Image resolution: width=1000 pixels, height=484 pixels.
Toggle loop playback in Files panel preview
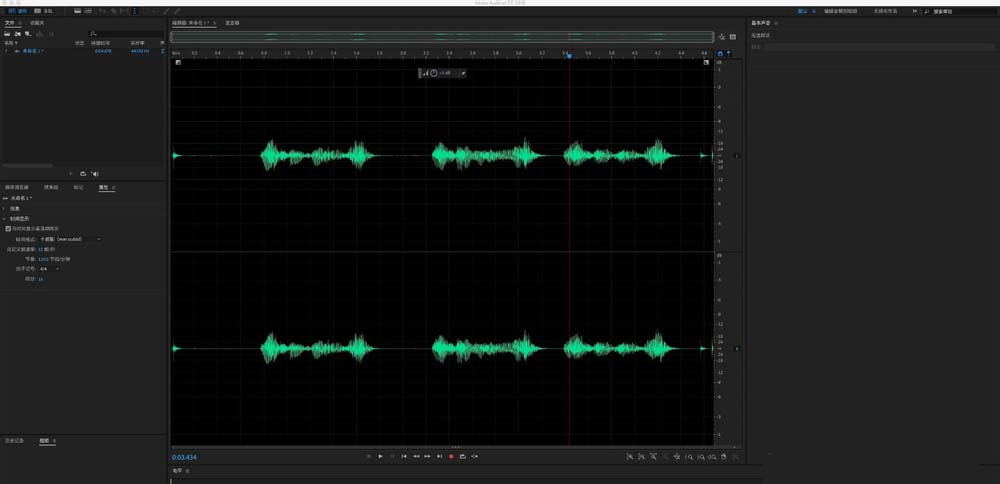tap(83, 173)
